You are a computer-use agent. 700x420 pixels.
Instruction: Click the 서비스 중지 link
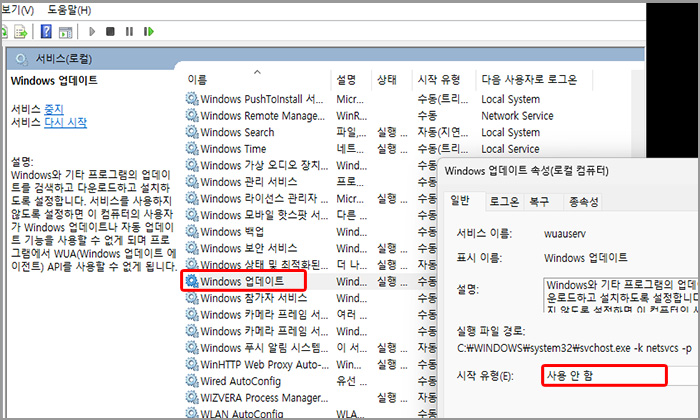54,109
